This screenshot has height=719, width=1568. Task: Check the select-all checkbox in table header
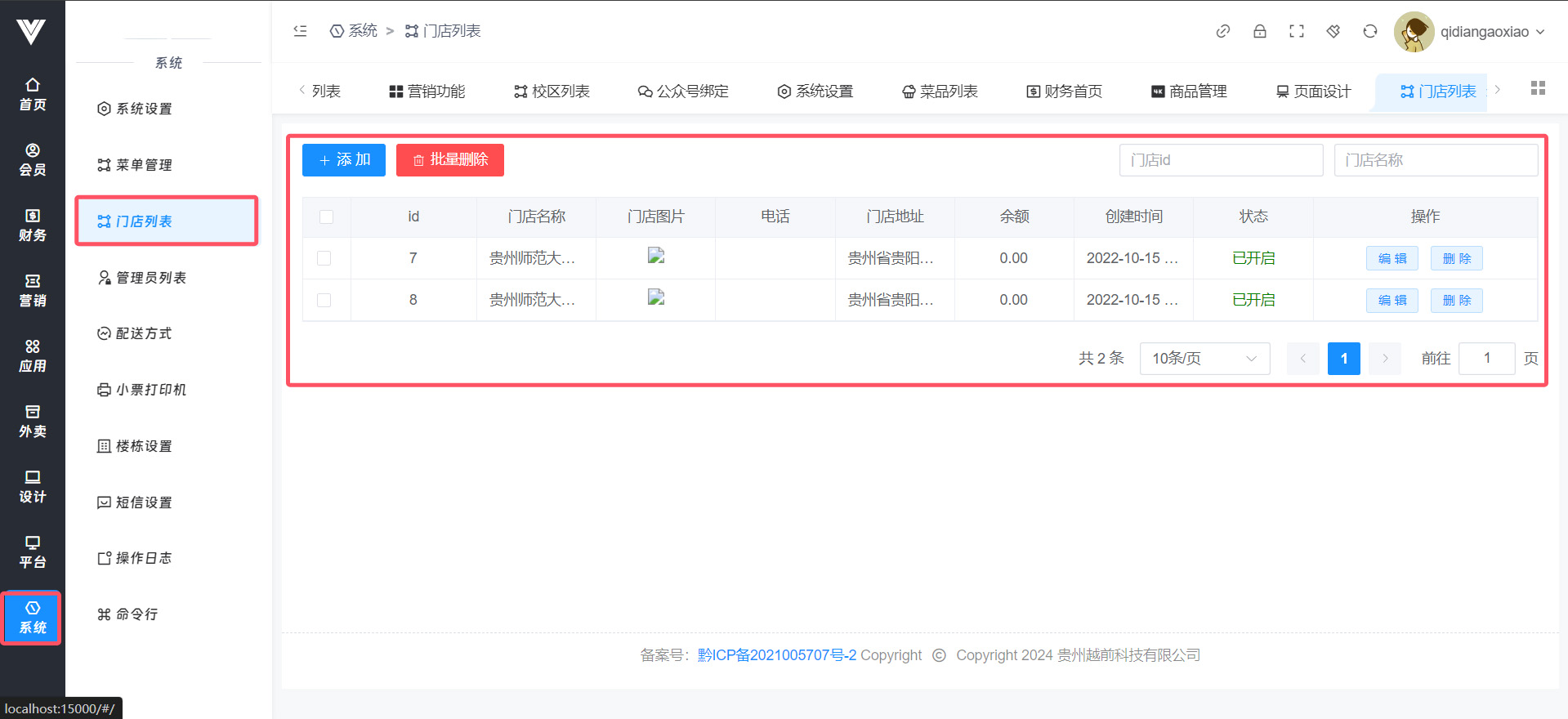click(x=326, y=217)
